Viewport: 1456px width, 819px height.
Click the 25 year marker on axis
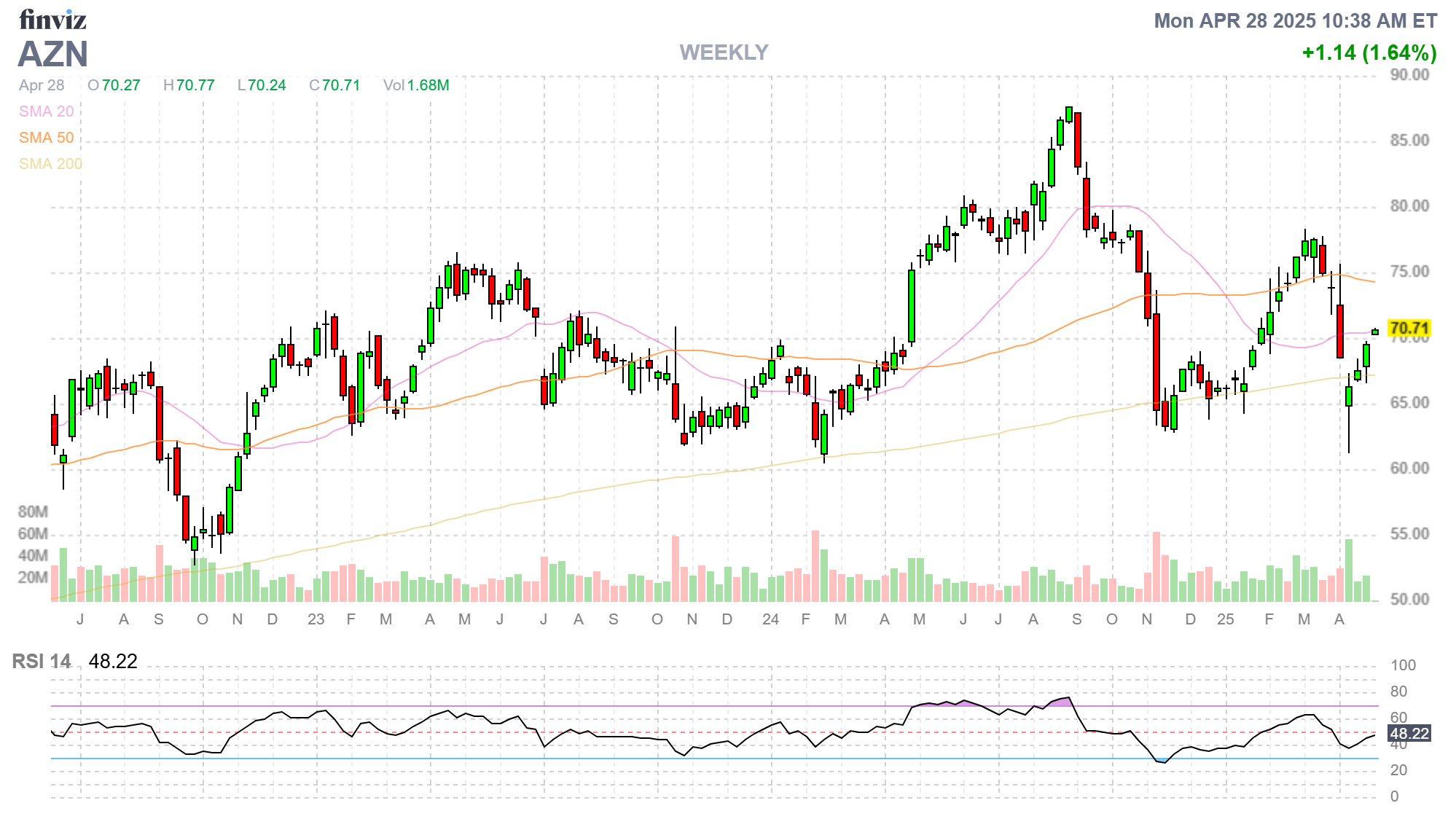1225,619
